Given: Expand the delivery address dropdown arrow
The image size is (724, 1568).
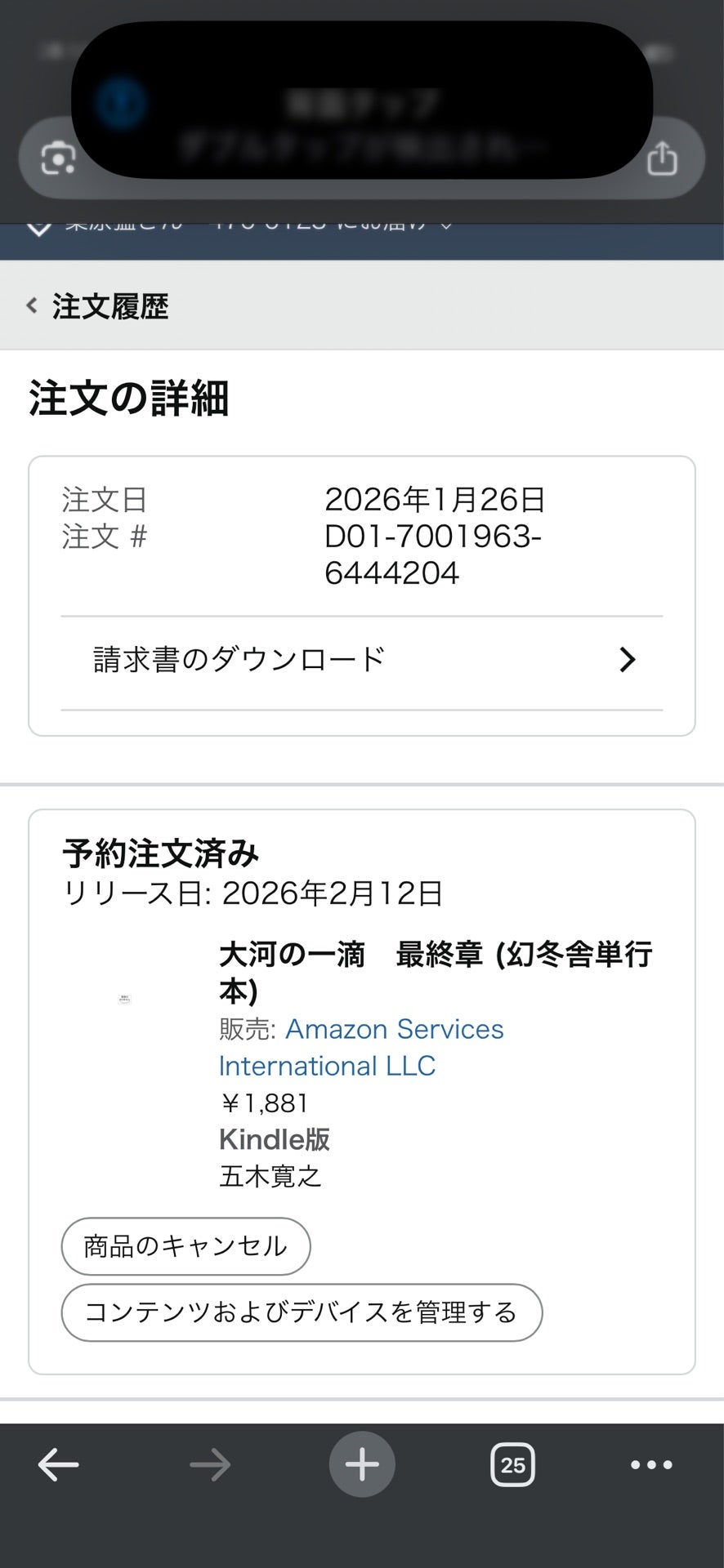Looking at the screenshot, I should 446,225.
